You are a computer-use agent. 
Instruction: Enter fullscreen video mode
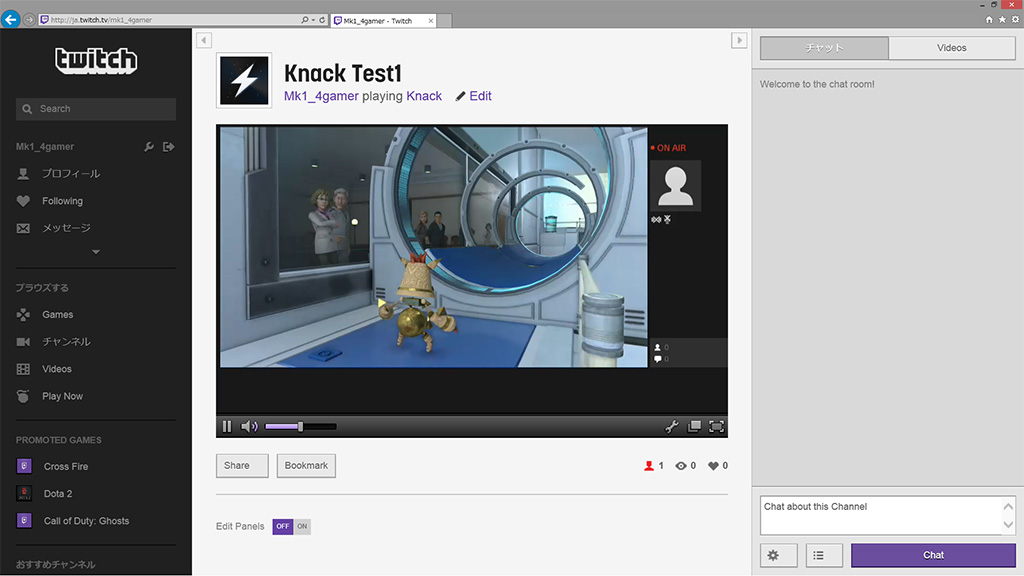point(716,426)
